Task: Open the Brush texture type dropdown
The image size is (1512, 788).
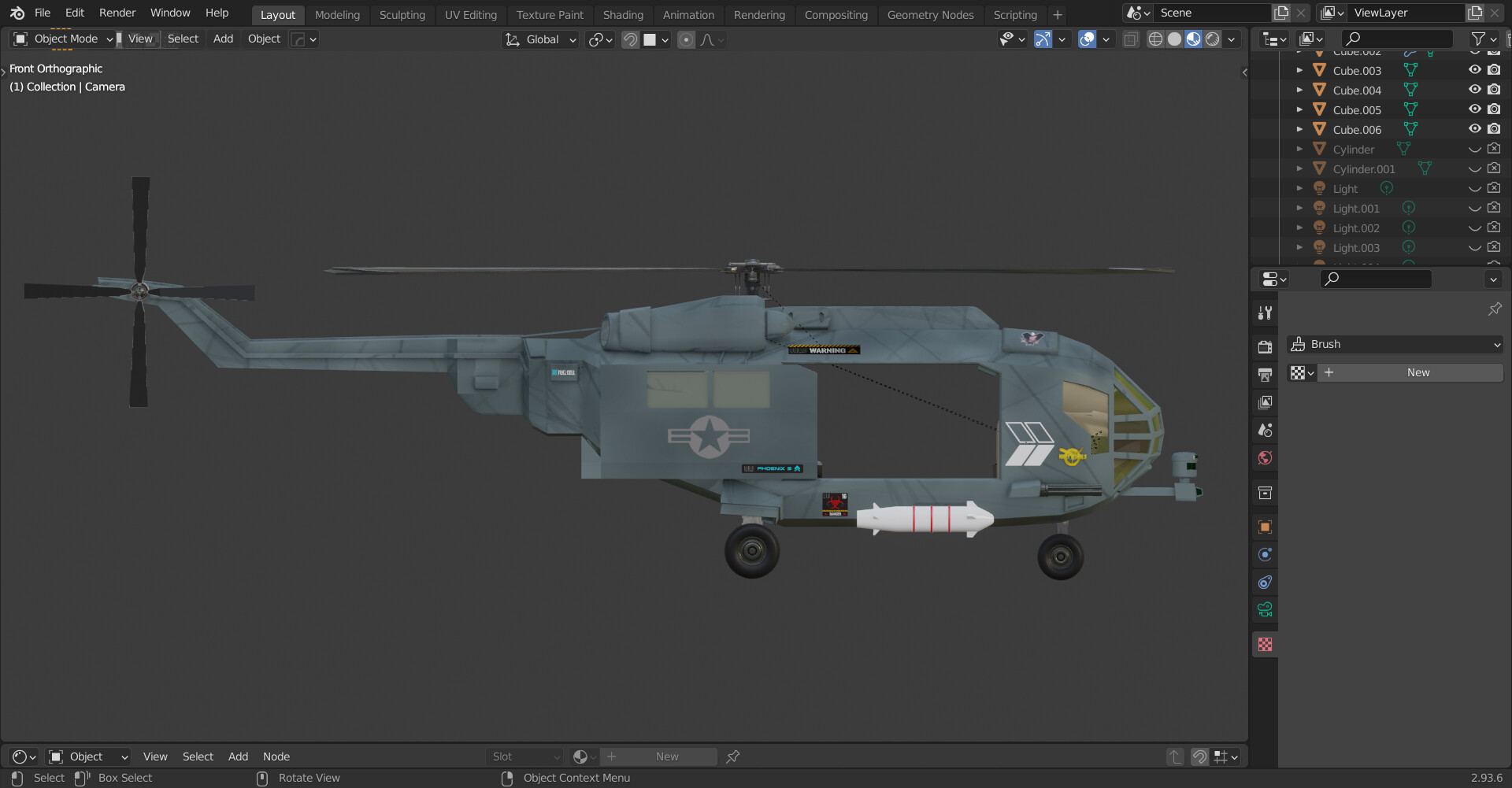Action: pos(1394,344)
